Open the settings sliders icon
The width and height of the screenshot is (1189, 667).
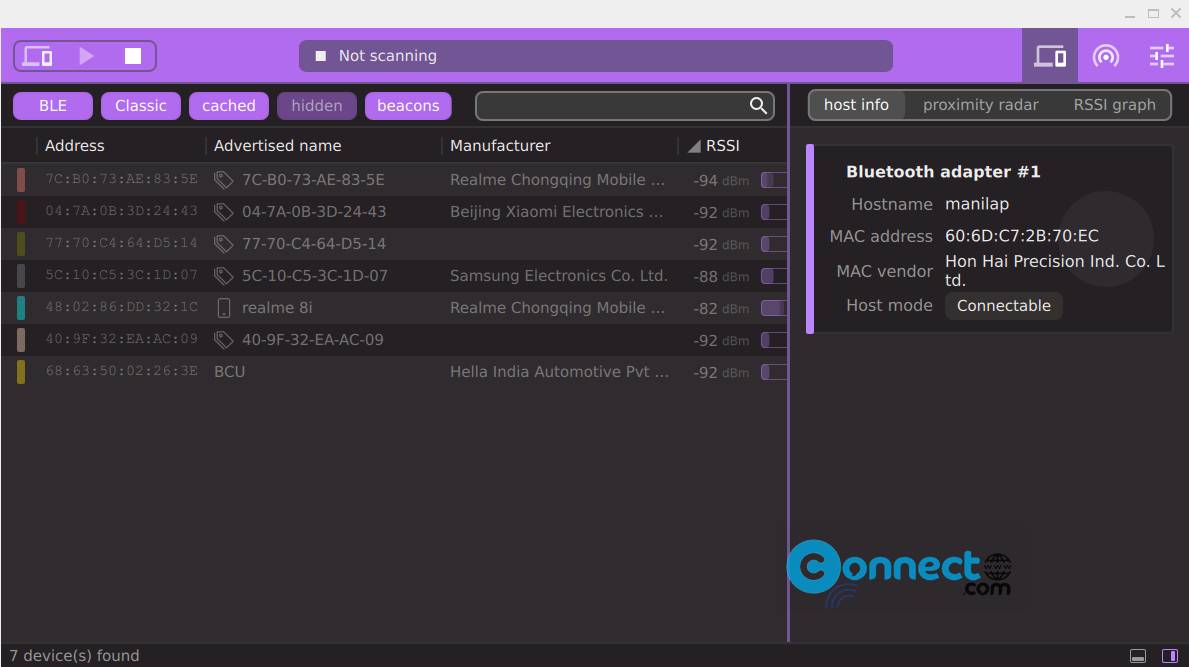point(1161,56)
